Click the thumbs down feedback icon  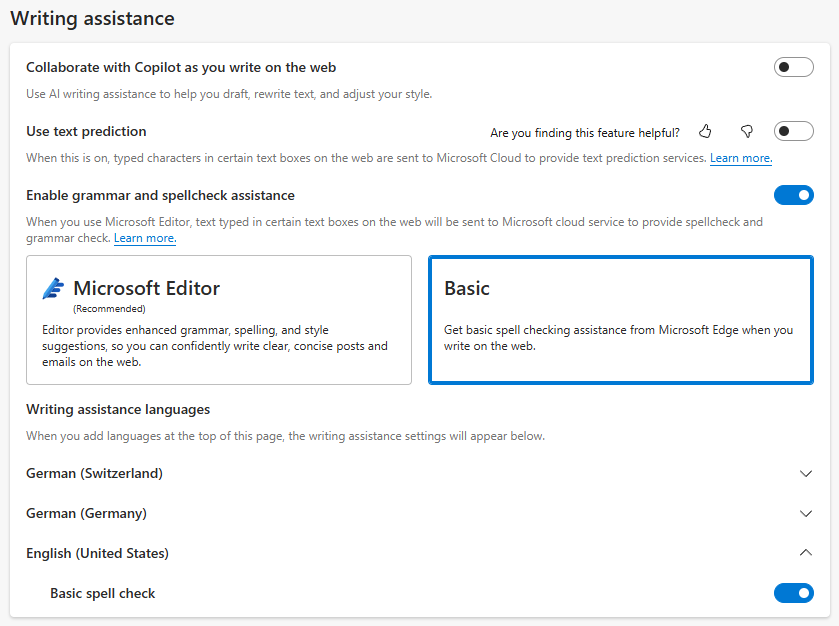(x=746, y=132)
